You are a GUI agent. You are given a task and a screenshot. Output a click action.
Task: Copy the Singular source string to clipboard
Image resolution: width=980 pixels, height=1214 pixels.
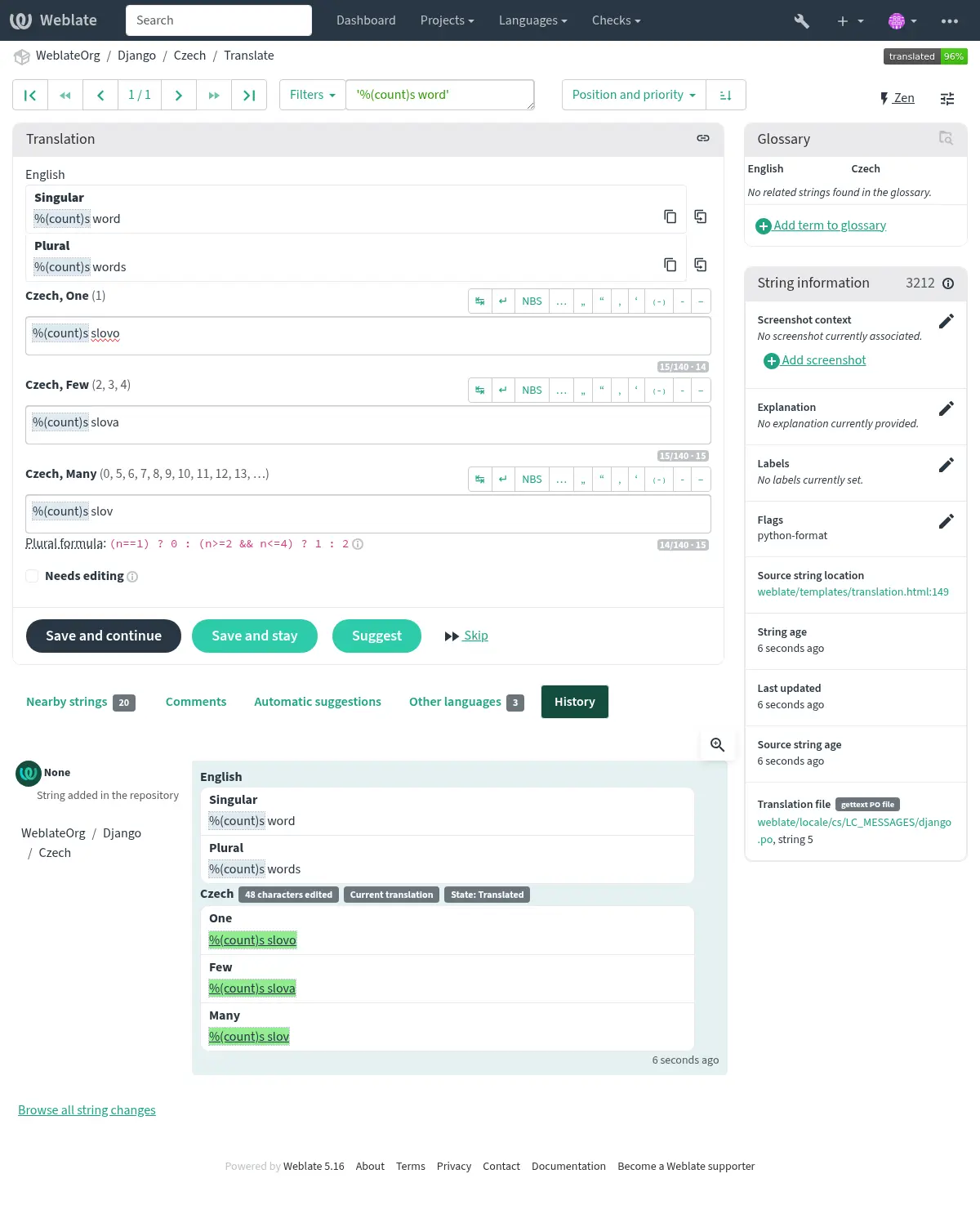670,216
